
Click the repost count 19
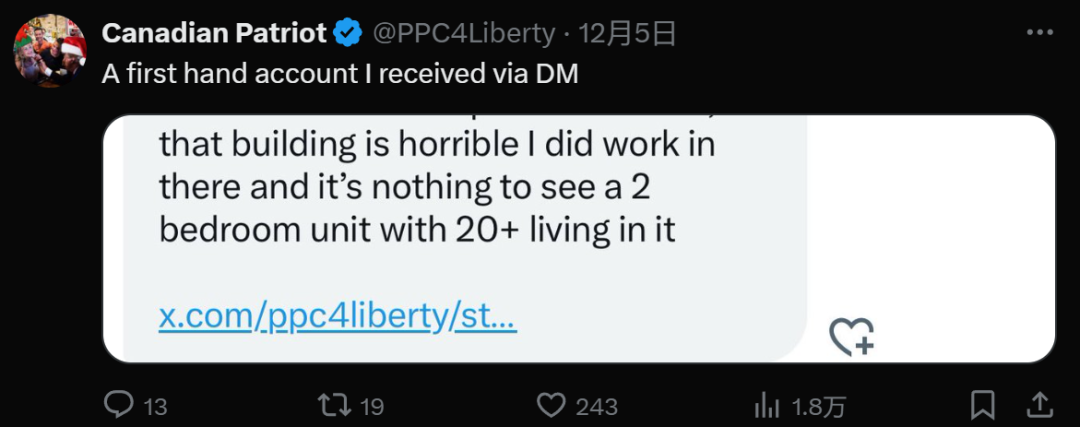(x=372, y=407)
